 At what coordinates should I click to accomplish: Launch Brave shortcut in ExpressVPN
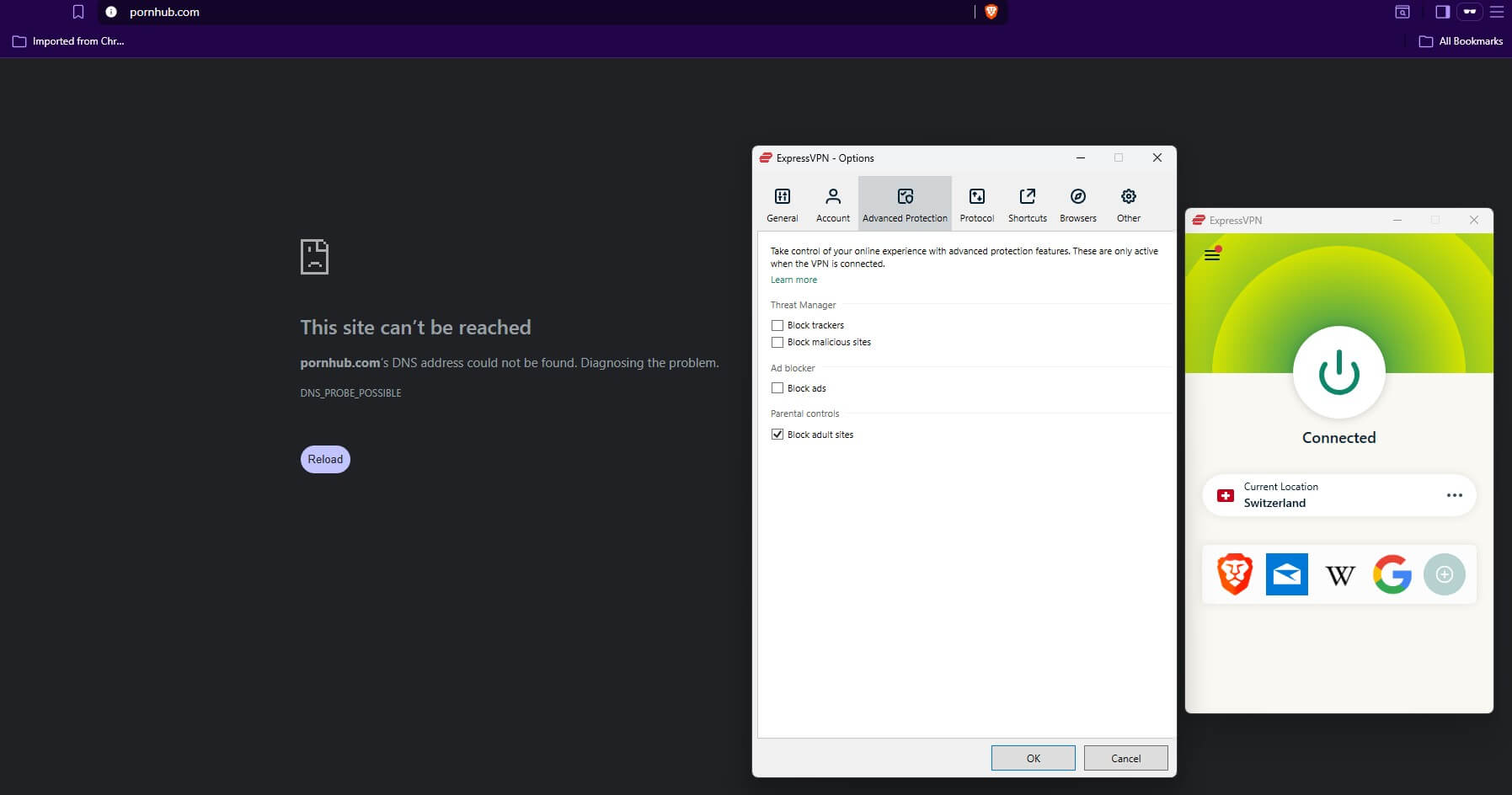[1235, 574]
